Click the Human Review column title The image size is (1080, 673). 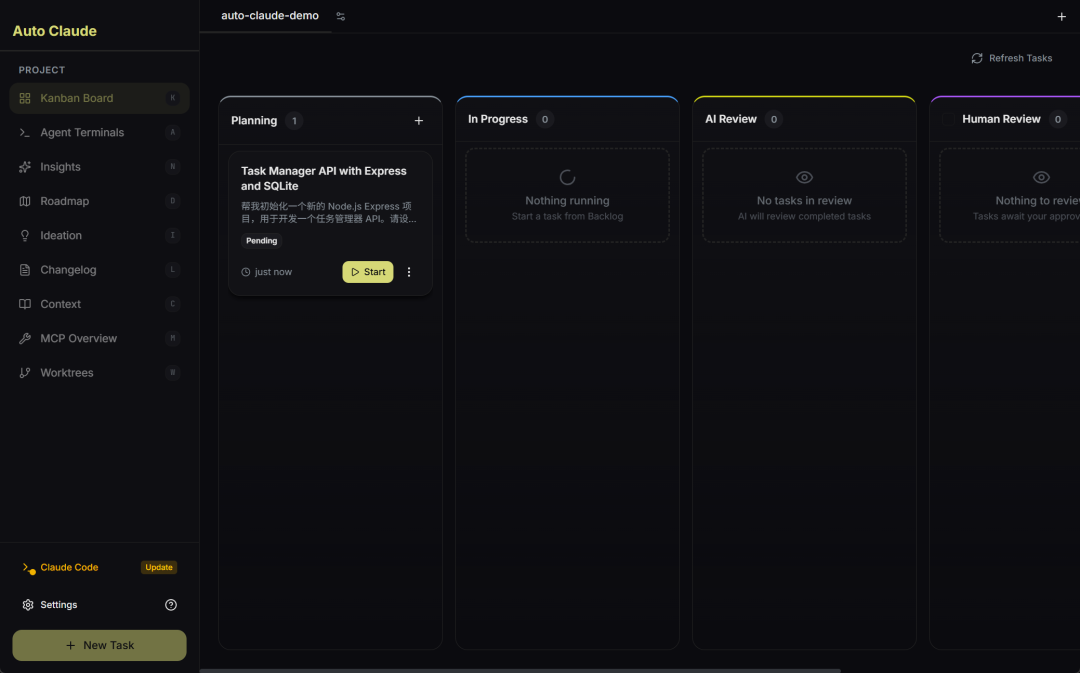tap(1001, 119)
